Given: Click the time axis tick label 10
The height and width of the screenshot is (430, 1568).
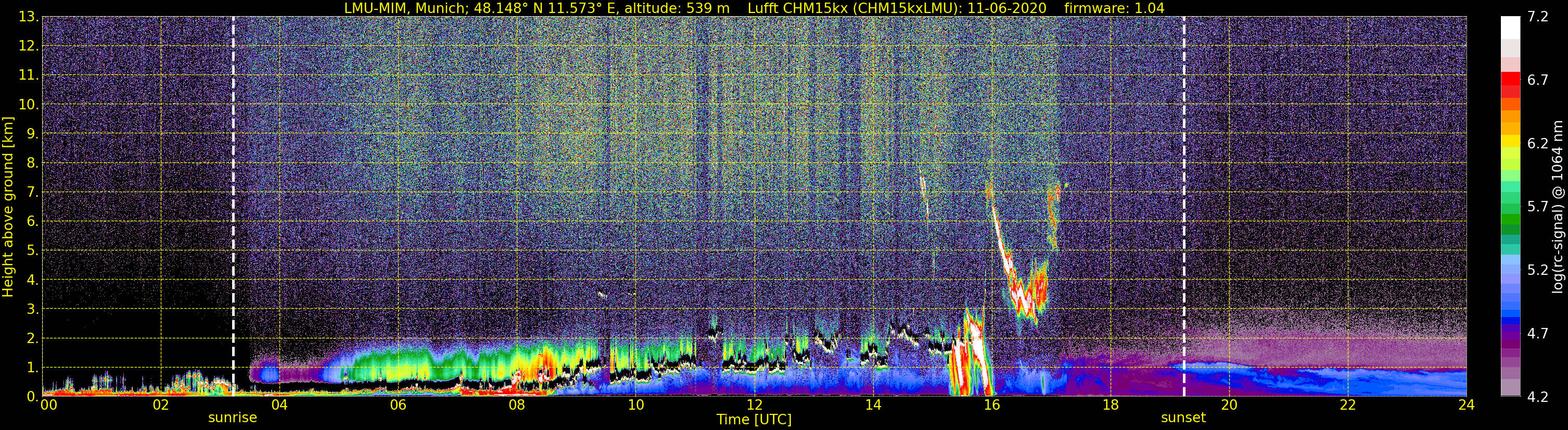Looking at the screenshot, I should point(635,406).
